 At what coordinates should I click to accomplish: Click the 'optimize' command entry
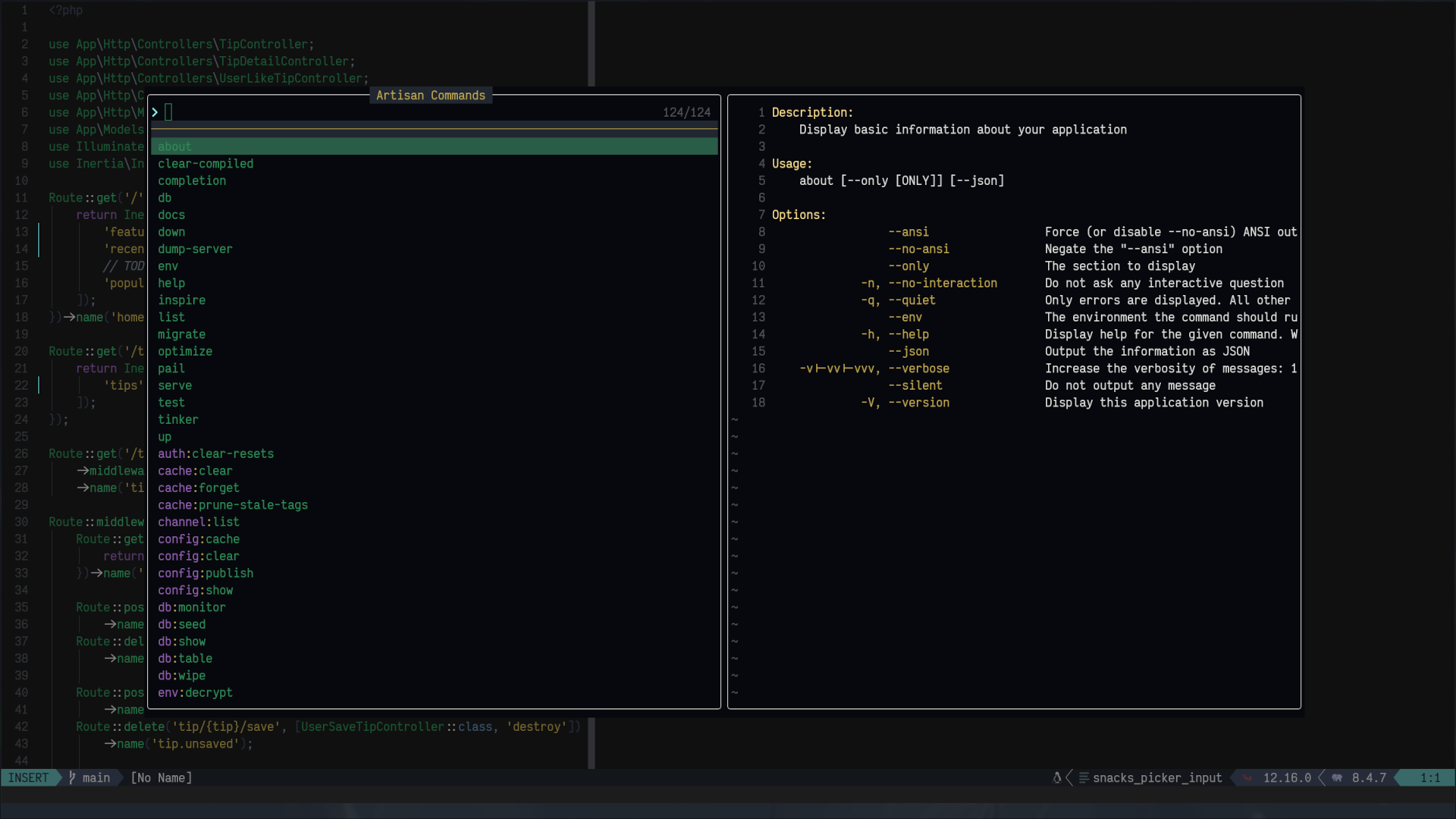185,351
